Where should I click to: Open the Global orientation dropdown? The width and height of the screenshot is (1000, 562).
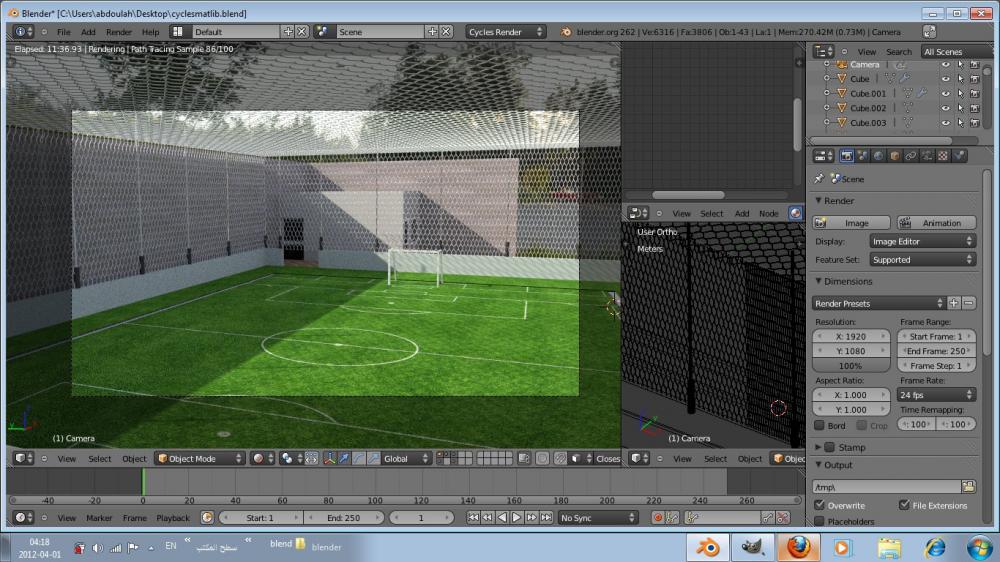pos(406,458)
